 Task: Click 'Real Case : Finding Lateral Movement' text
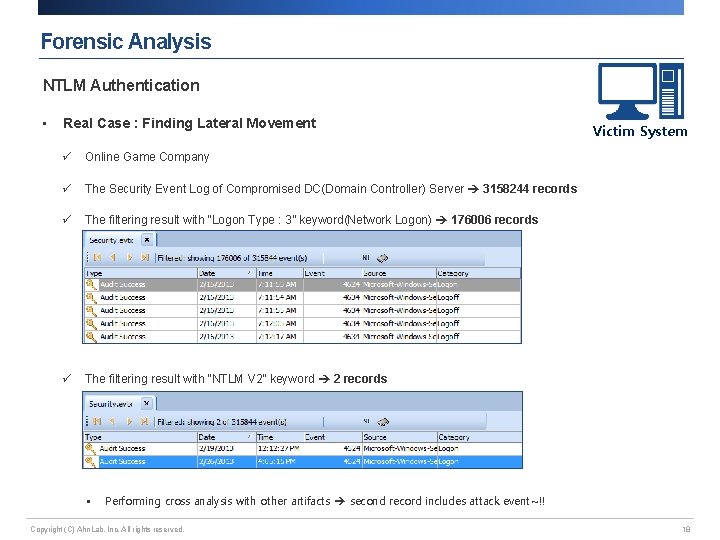click(189, 123)
